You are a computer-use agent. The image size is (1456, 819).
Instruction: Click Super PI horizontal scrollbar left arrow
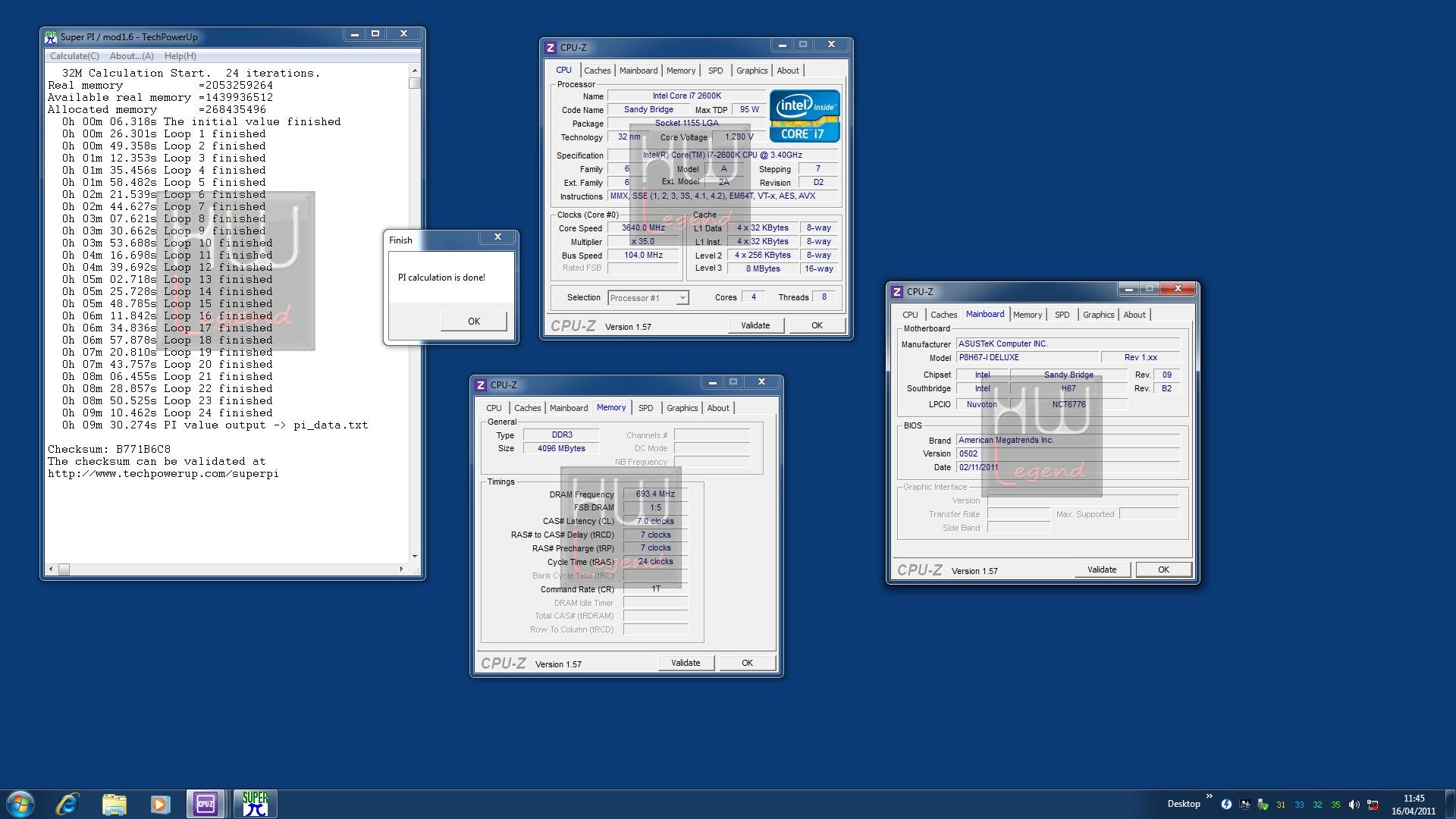(x=51, y=569)
